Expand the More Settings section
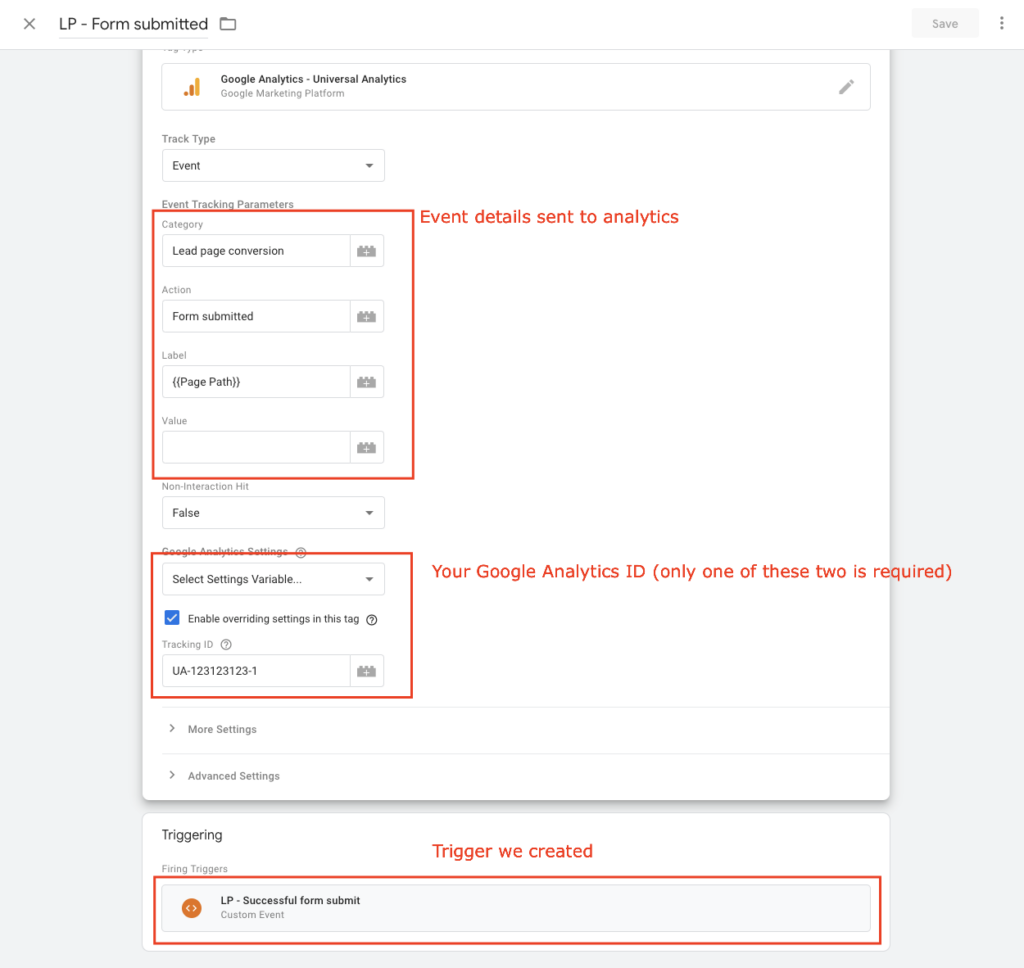The width and height of the screenshot is (1024, 968). (x=222, y=729)
